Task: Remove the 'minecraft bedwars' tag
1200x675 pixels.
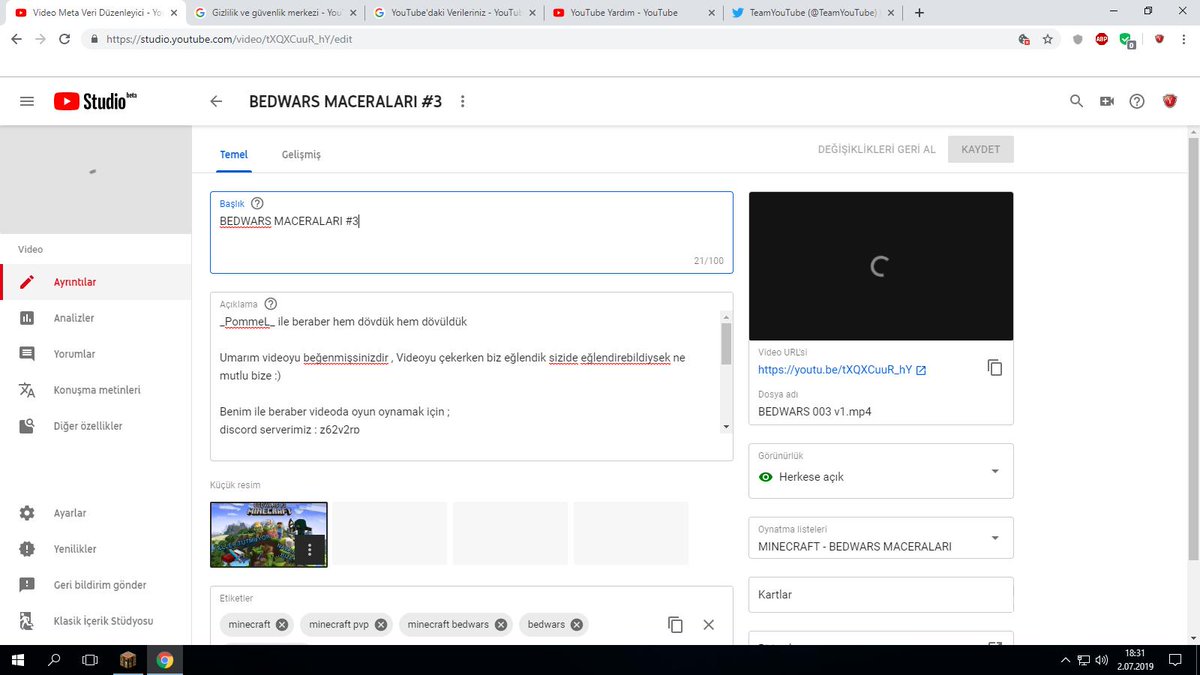Action: 500,624
